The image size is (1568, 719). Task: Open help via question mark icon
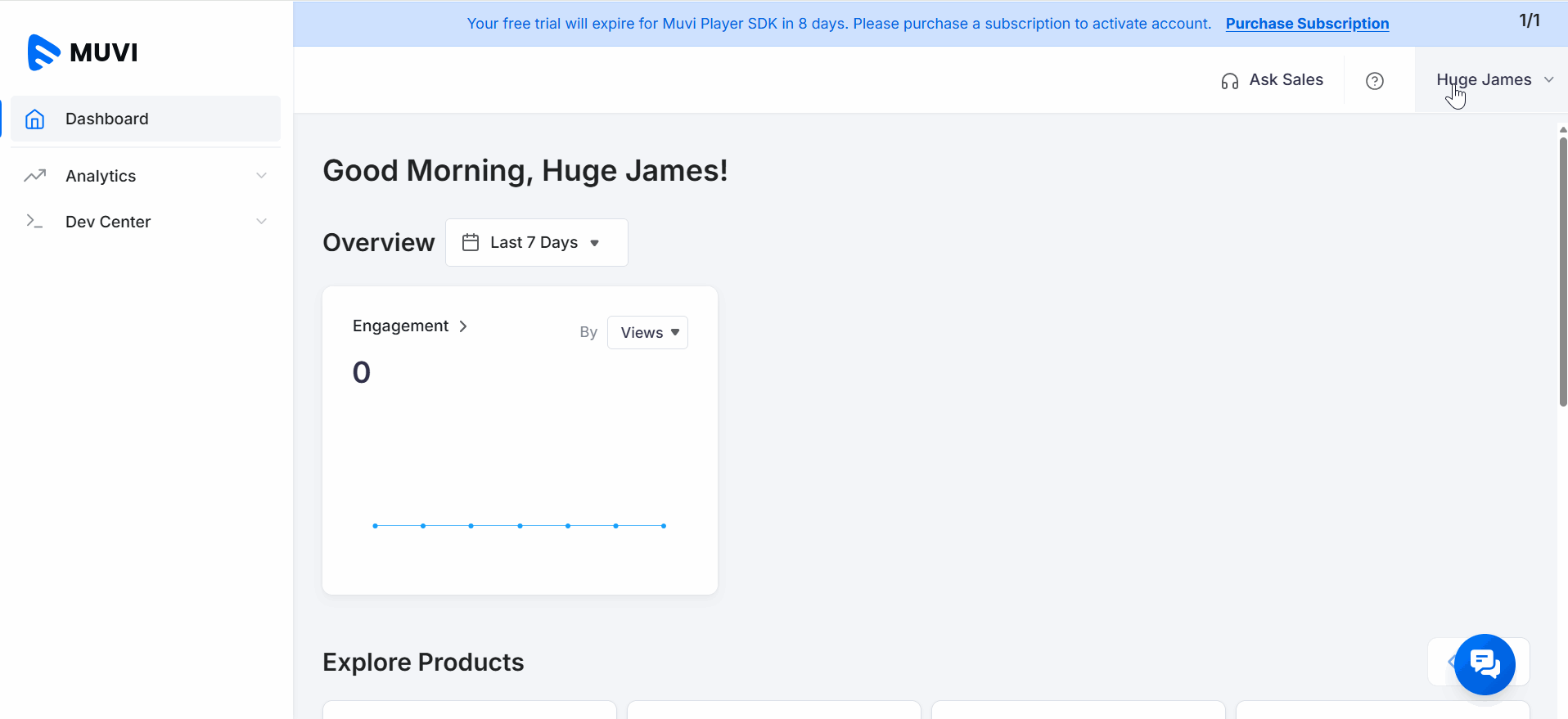(1375, 81)
